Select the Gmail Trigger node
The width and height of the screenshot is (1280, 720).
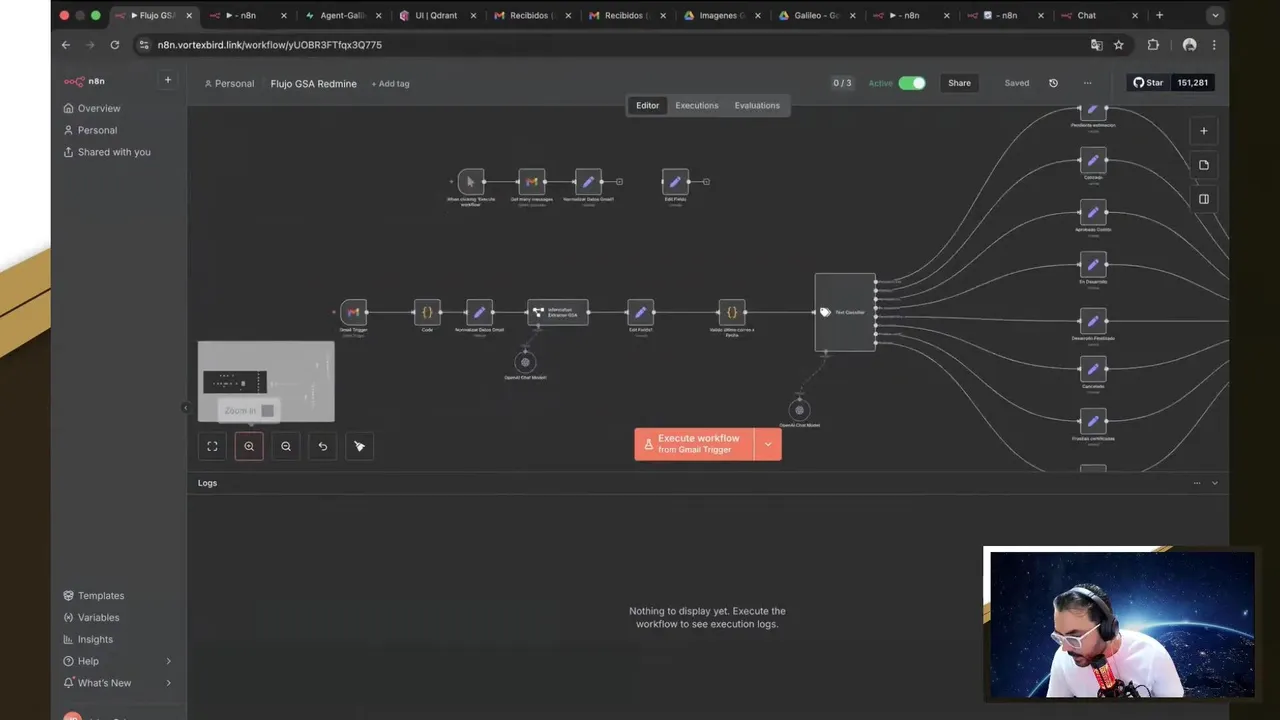353,312
